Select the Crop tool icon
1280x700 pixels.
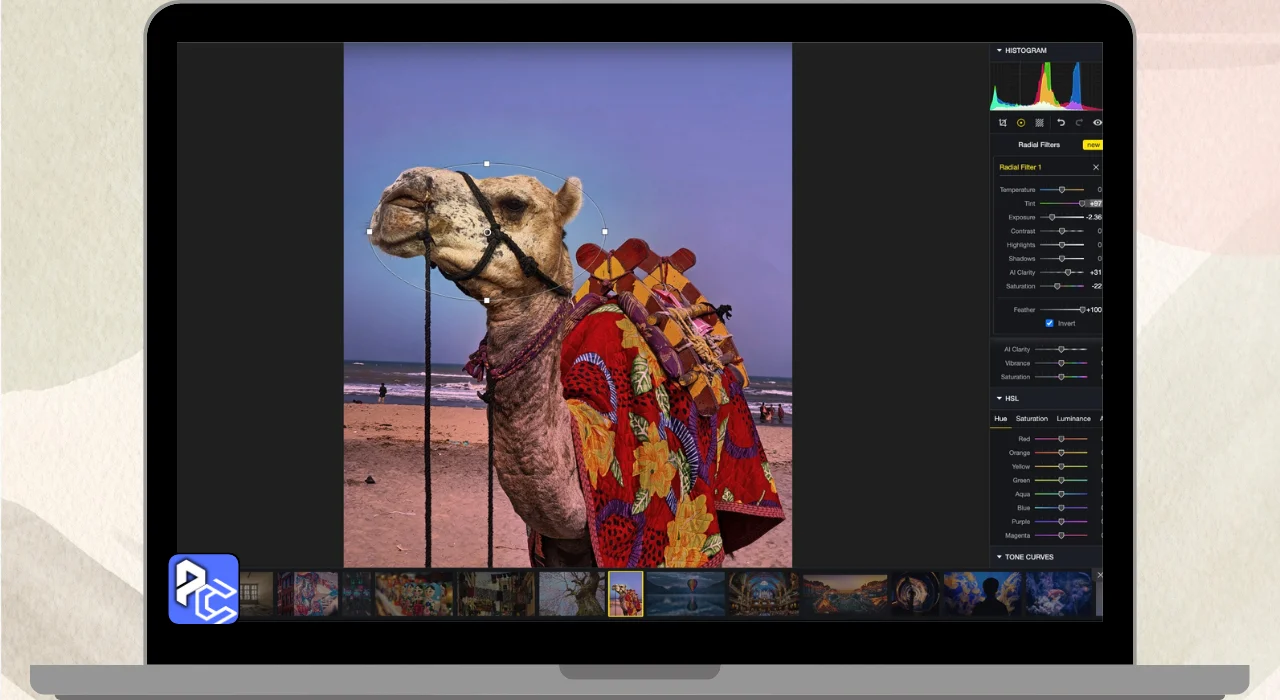coord(1002,123)
